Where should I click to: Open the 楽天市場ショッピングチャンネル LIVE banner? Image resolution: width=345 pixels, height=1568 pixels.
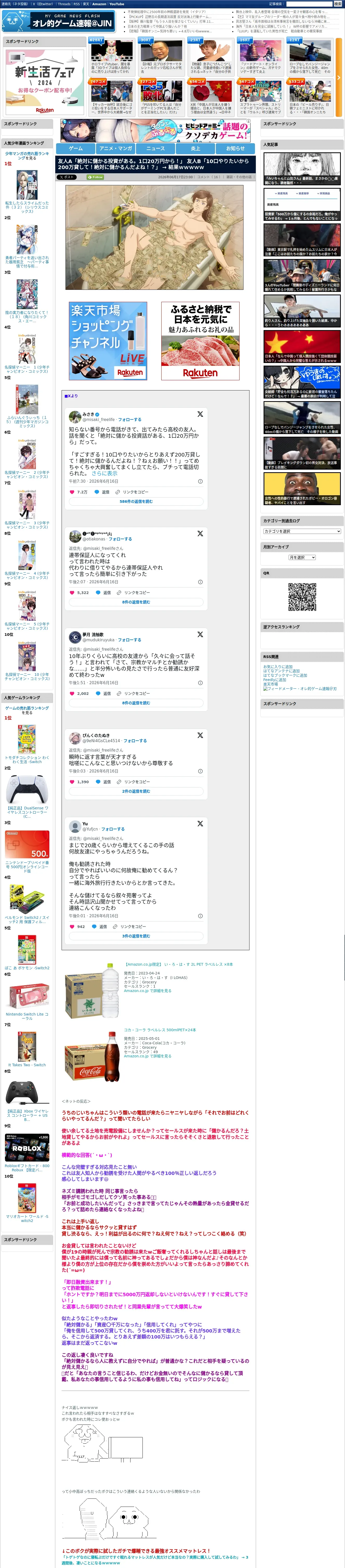(108, 341)
